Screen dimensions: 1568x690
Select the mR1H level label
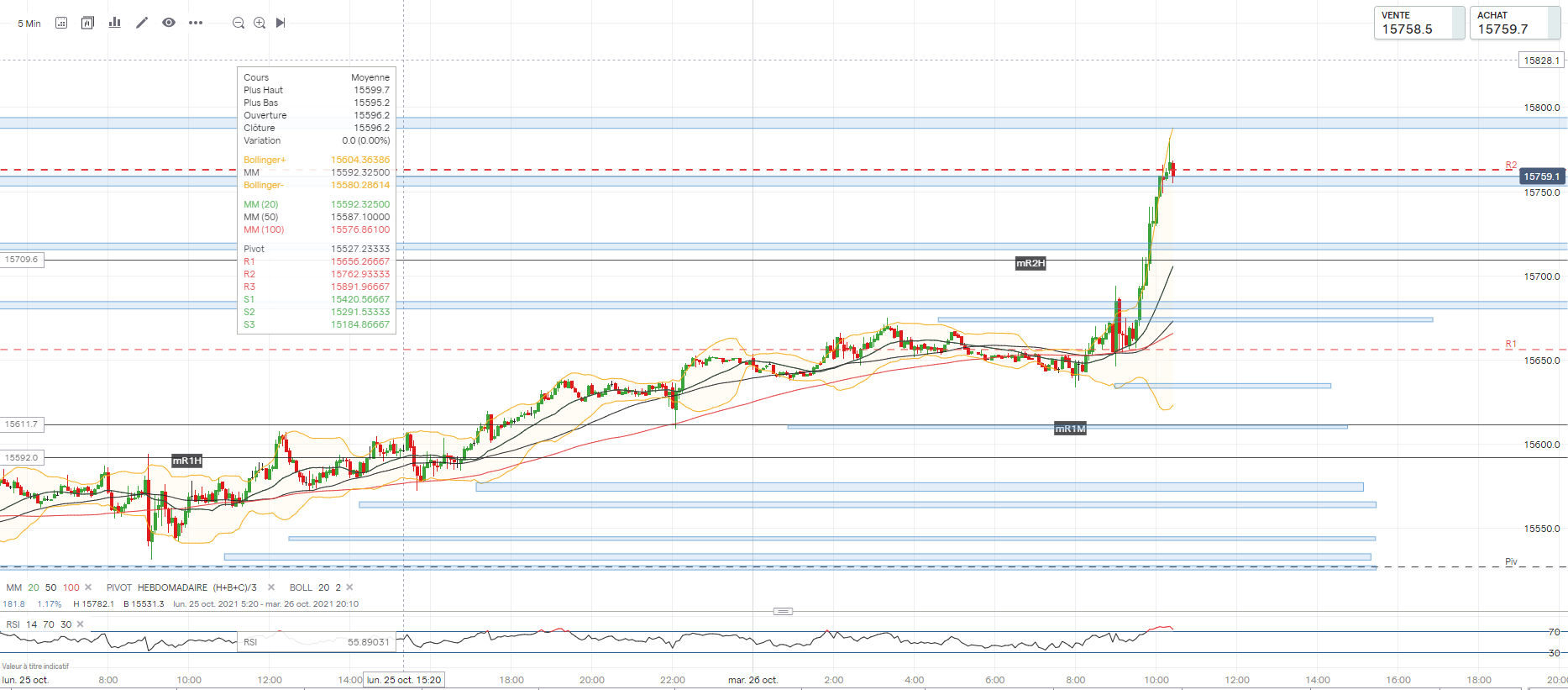click(187, 461)
